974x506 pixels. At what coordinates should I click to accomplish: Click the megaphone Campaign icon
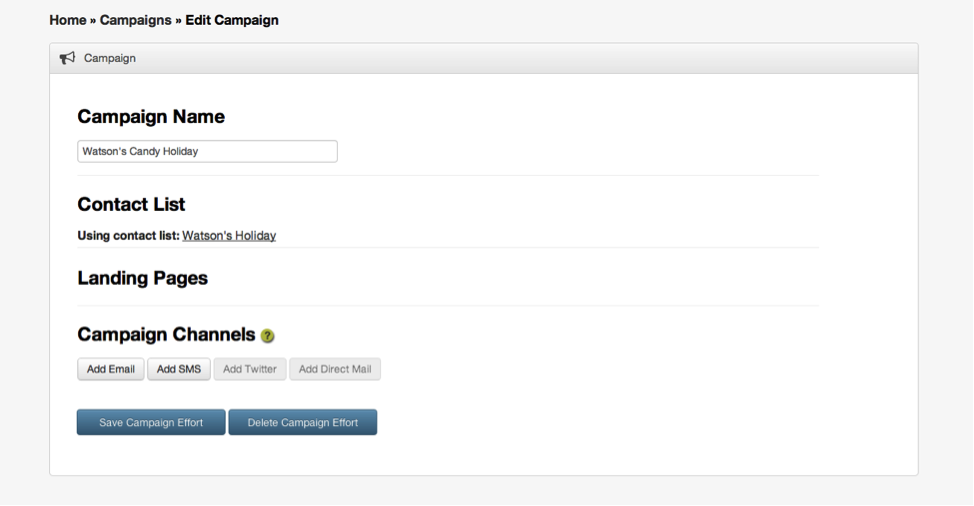[x=67, y=58]
